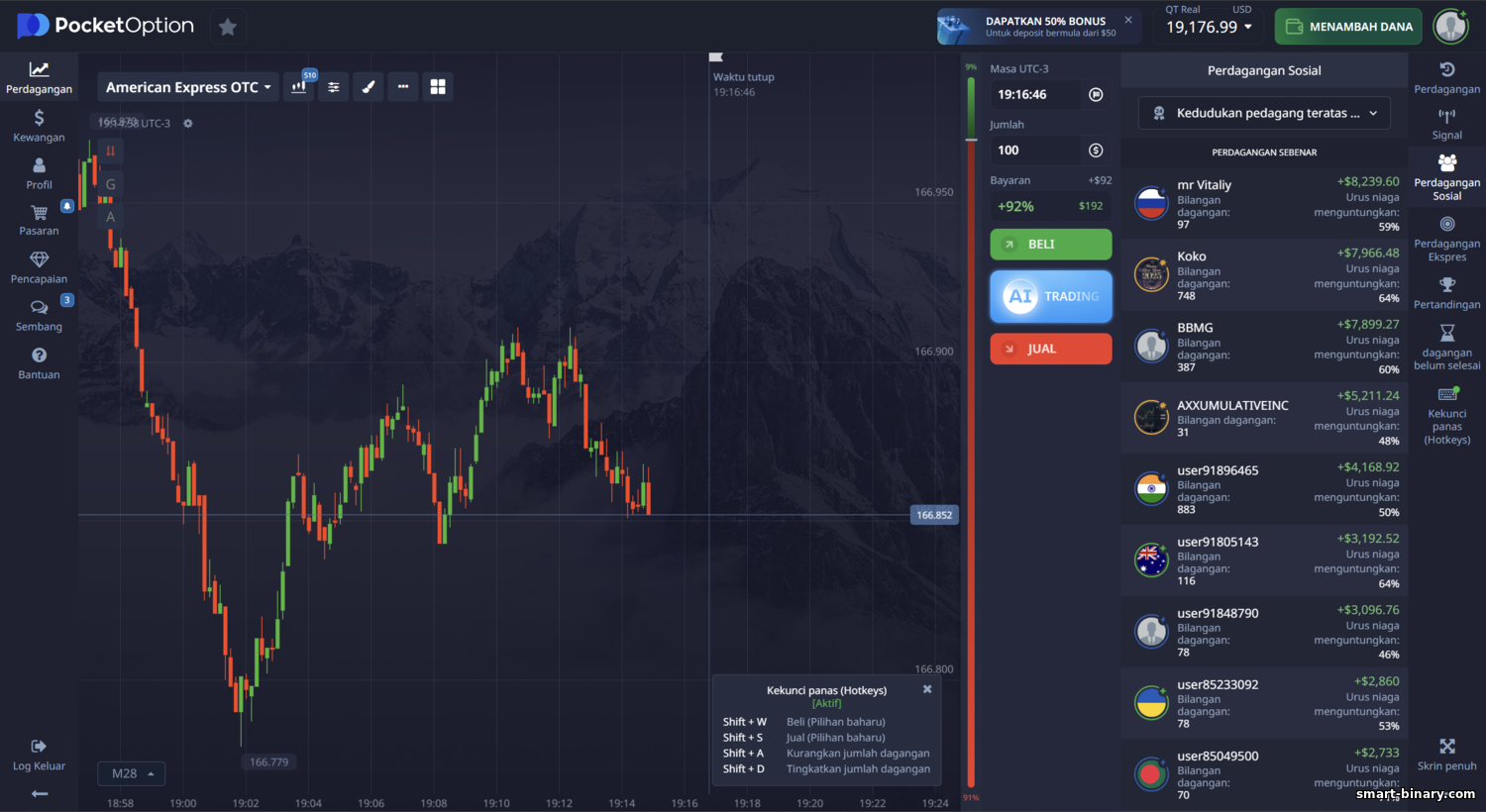
Task: Toggle Skrin penuh fullscreen mode
Action: [x=1446, y=754]
